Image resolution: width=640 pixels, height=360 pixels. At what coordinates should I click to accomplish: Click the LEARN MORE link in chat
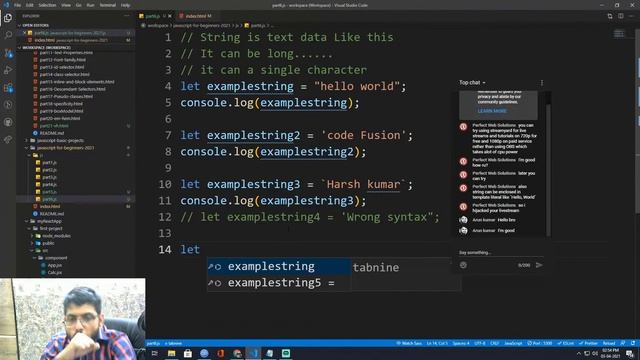point(492,111)
